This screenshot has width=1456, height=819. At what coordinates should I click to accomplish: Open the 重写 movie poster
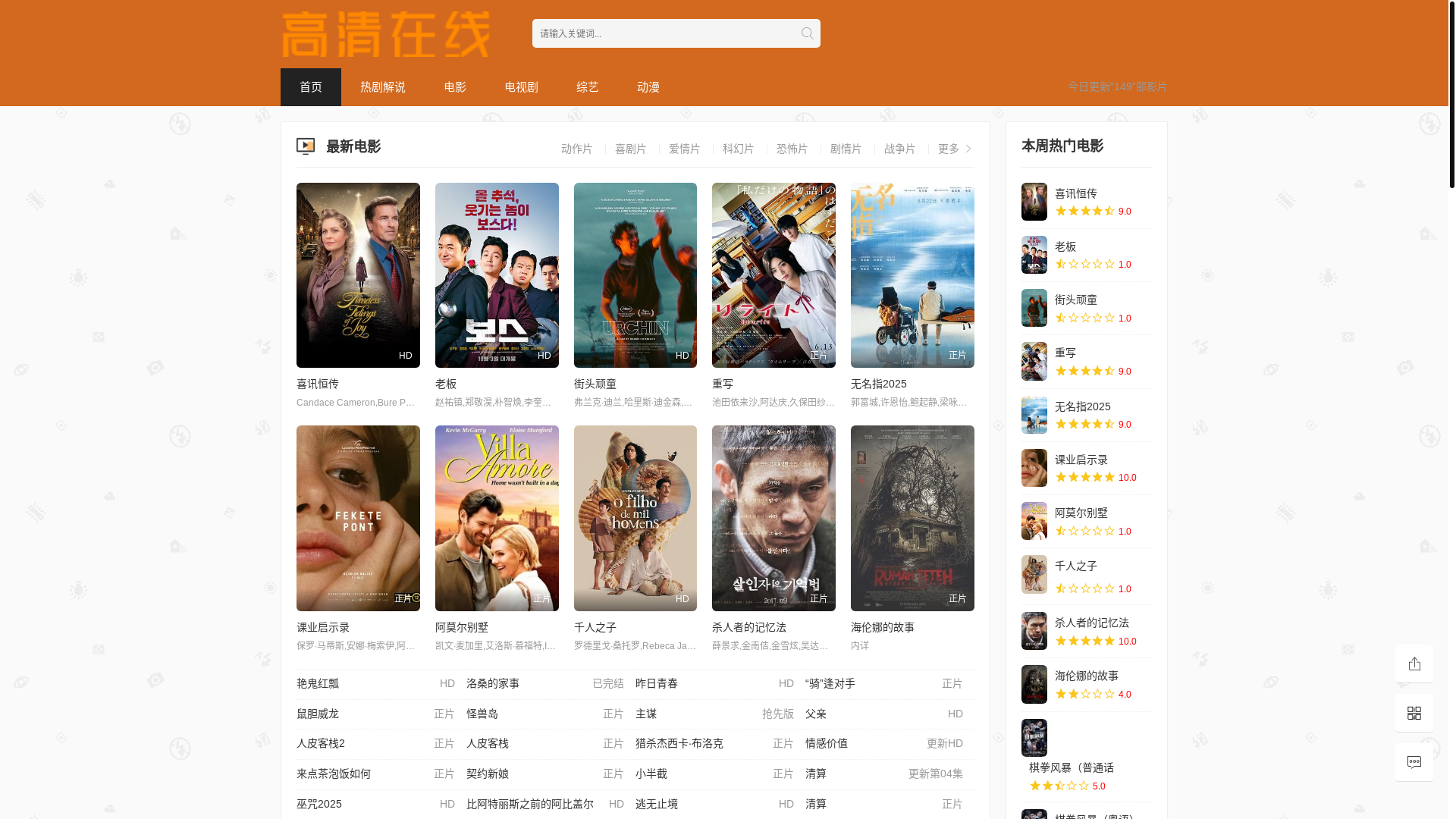[773, 275]
